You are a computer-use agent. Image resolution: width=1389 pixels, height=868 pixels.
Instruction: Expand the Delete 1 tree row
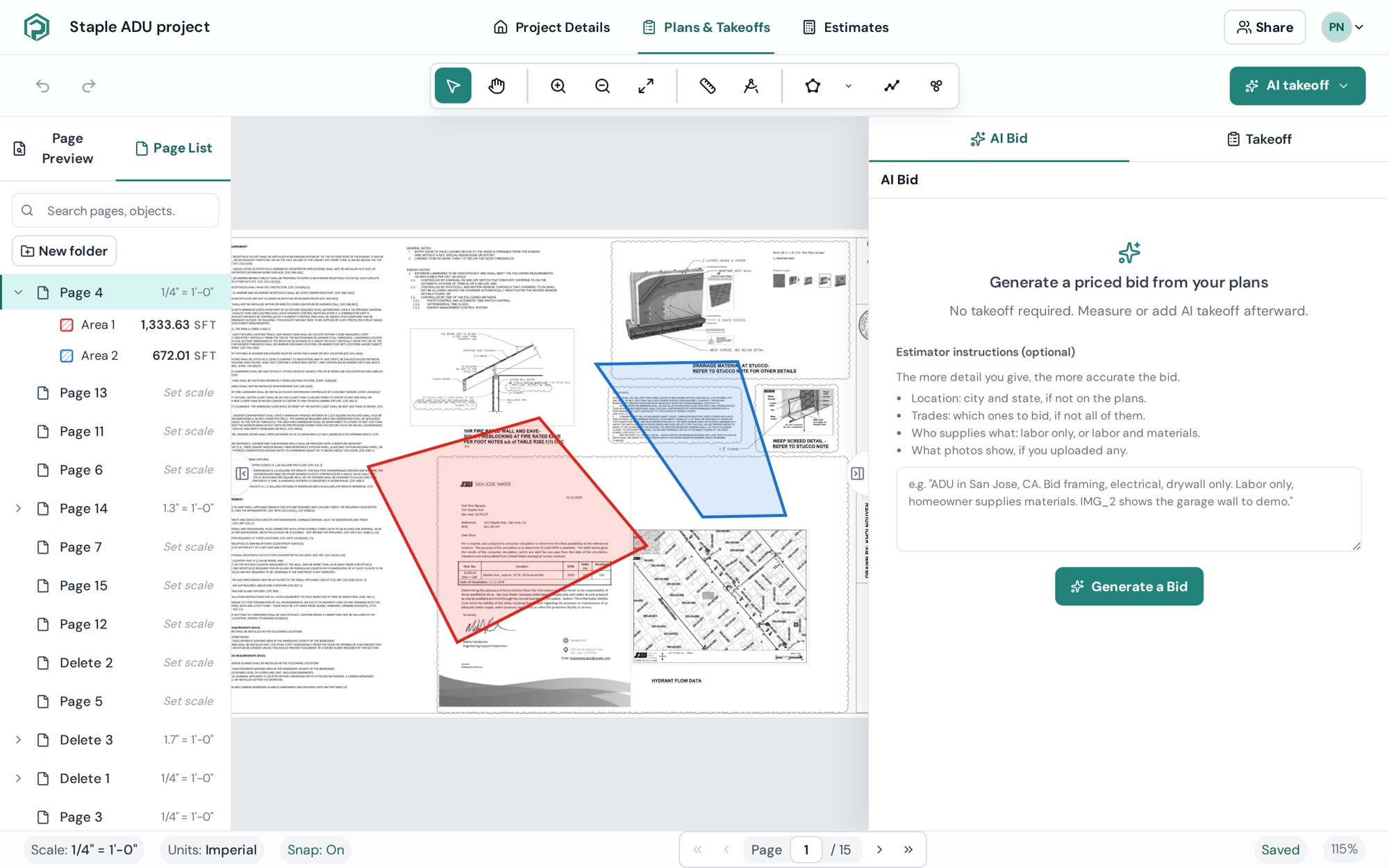point(19,778)
